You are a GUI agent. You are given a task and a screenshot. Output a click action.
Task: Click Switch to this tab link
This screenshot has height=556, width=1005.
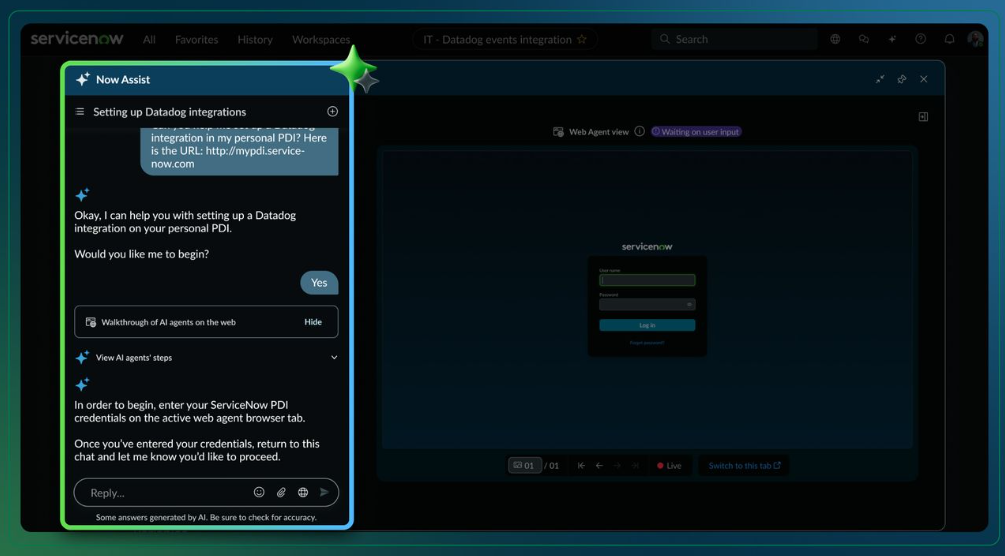coord(744,465)
